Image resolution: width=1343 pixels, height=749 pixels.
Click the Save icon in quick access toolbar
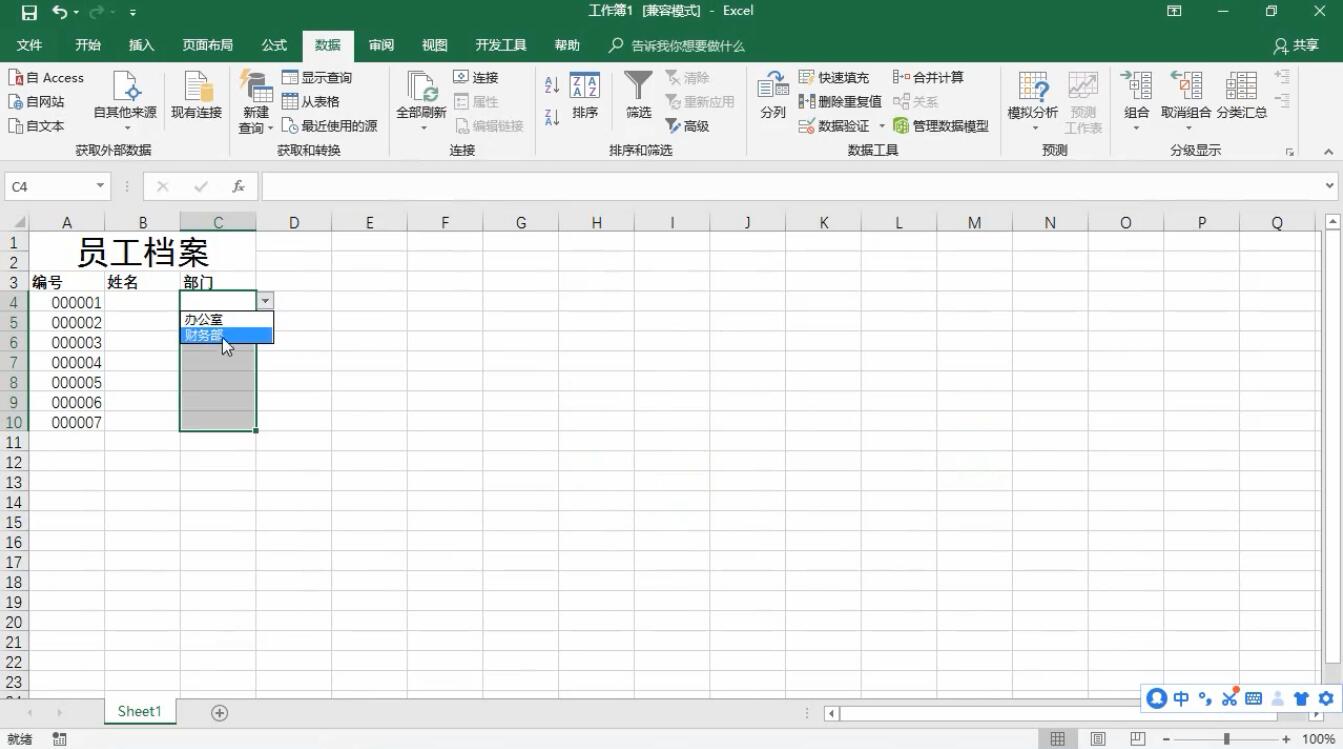(x=29, y=12)
